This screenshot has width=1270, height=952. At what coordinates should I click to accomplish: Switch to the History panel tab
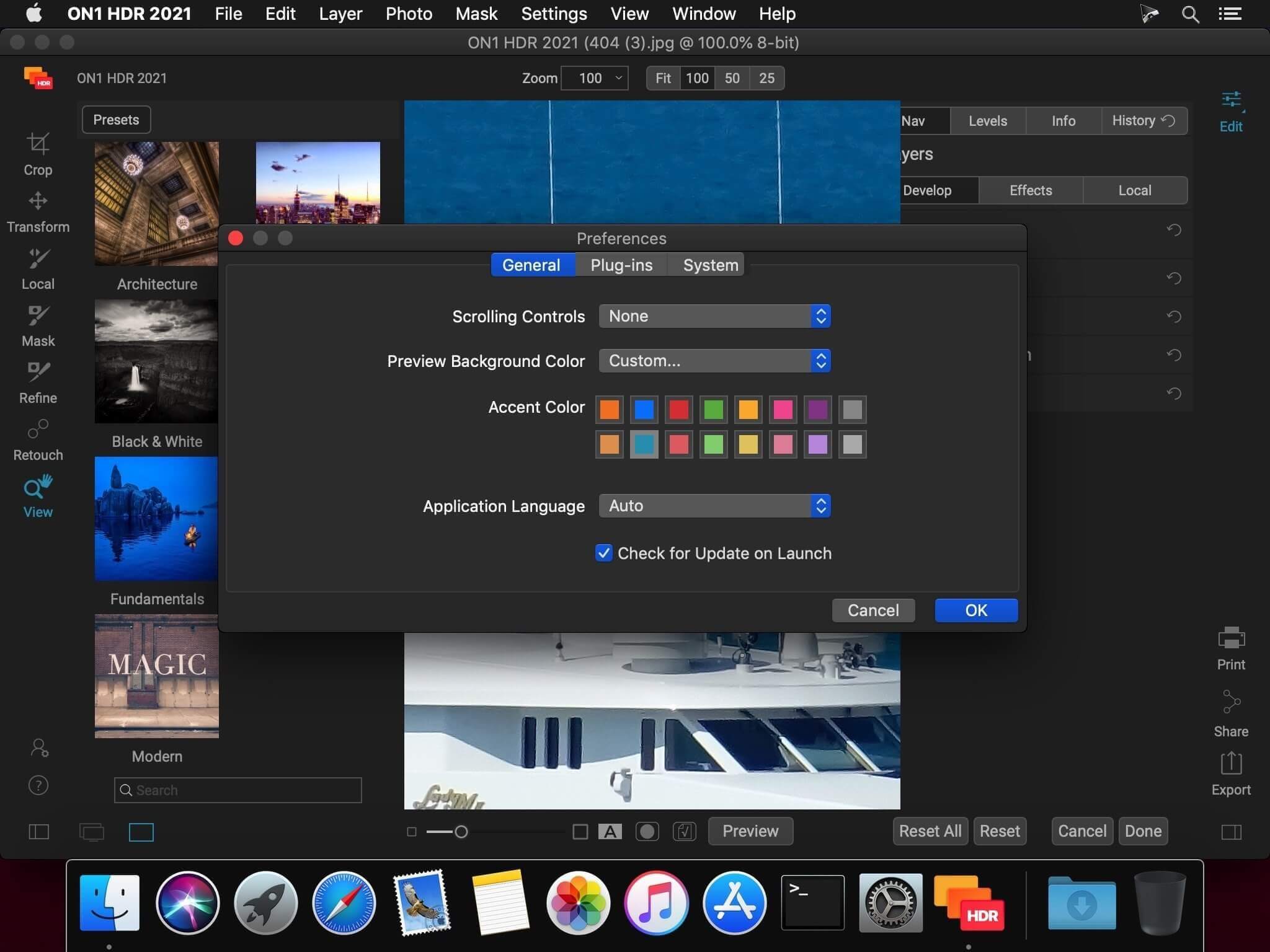[1144, 121]
